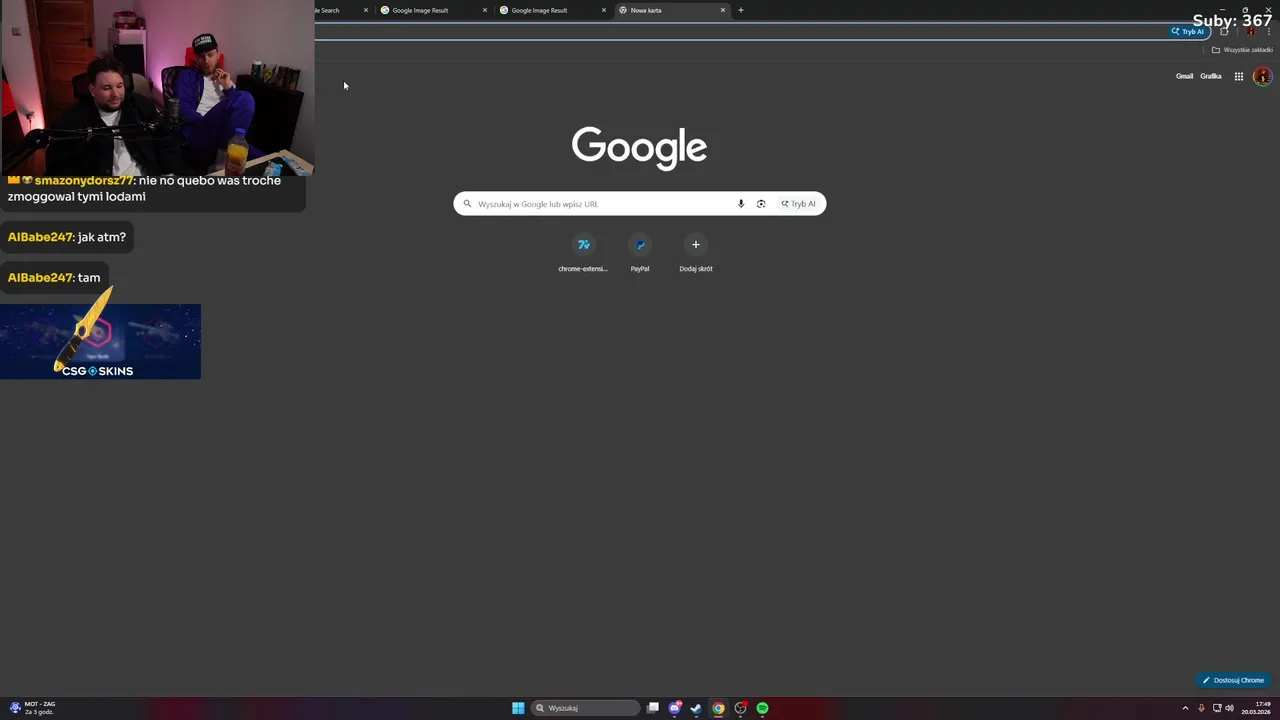1280x720 pixels.
Task: Open the clock showing 17:49
Action: pyautogui.click(x=1258, y=708)
